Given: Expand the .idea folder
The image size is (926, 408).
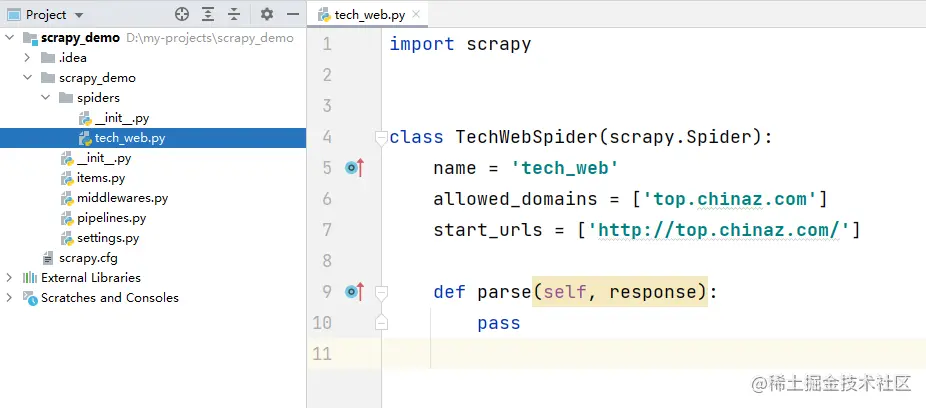Looking at the screenshot, I should (27, 58).
